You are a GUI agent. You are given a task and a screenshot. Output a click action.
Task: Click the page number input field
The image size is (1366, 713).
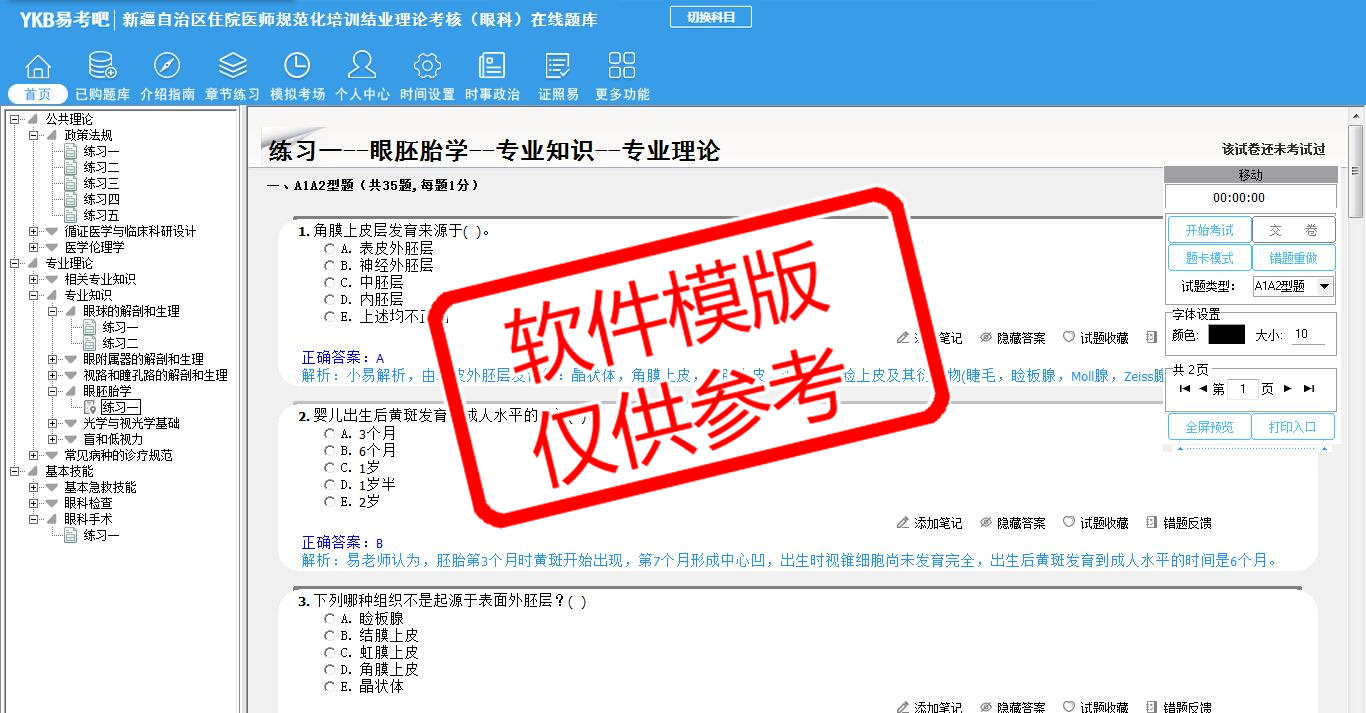pyautogui.click(x=1243, y=389)
